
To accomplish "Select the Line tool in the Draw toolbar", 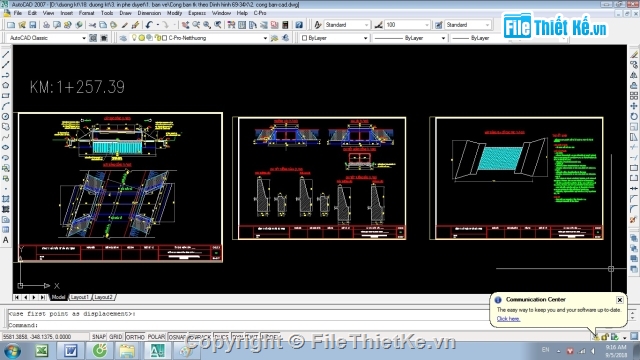I will click(x=6, y=54).
